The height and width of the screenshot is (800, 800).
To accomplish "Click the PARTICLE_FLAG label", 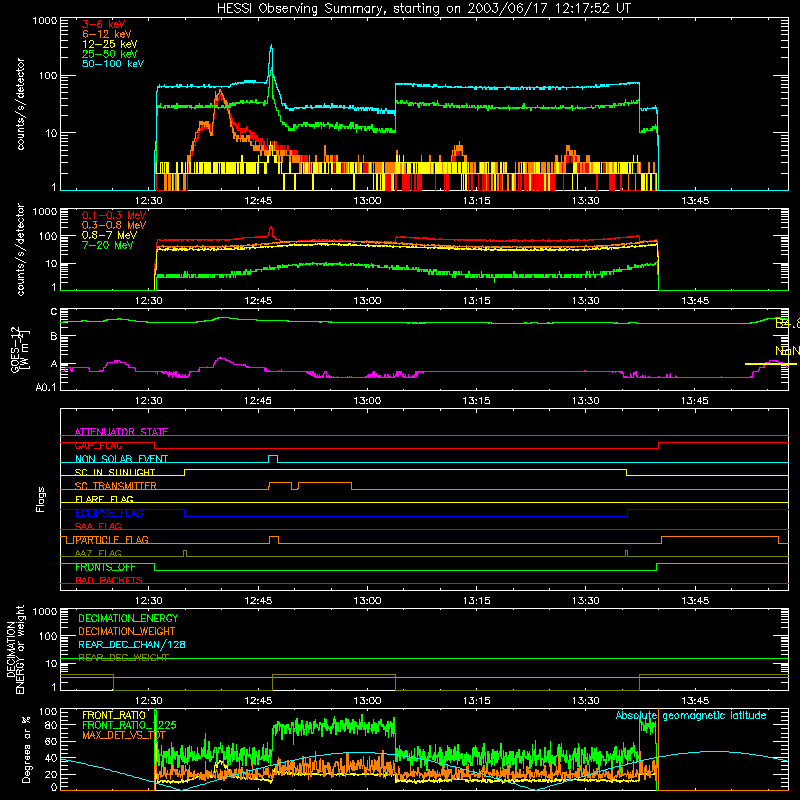I will [x=112, y=540].
